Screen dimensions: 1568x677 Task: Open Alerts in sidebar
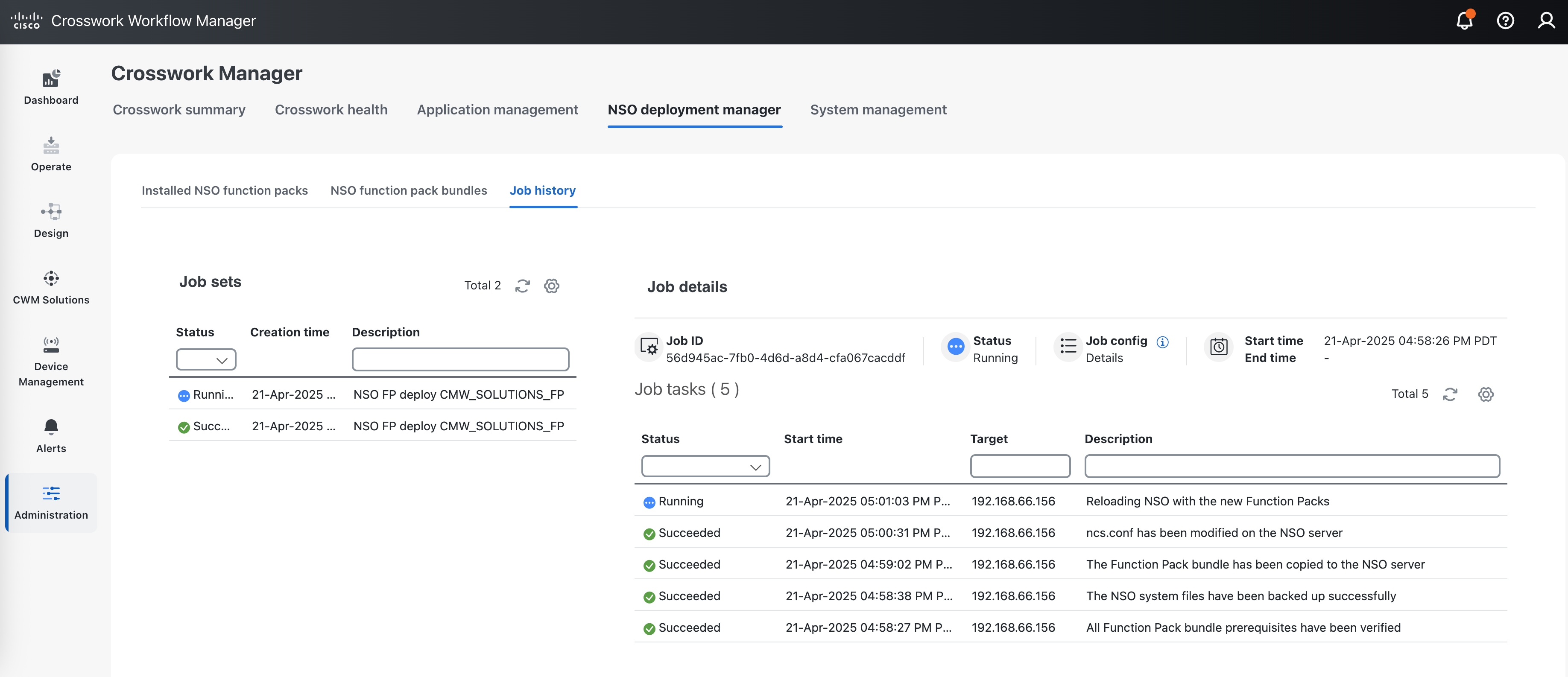tap(51, 435)
